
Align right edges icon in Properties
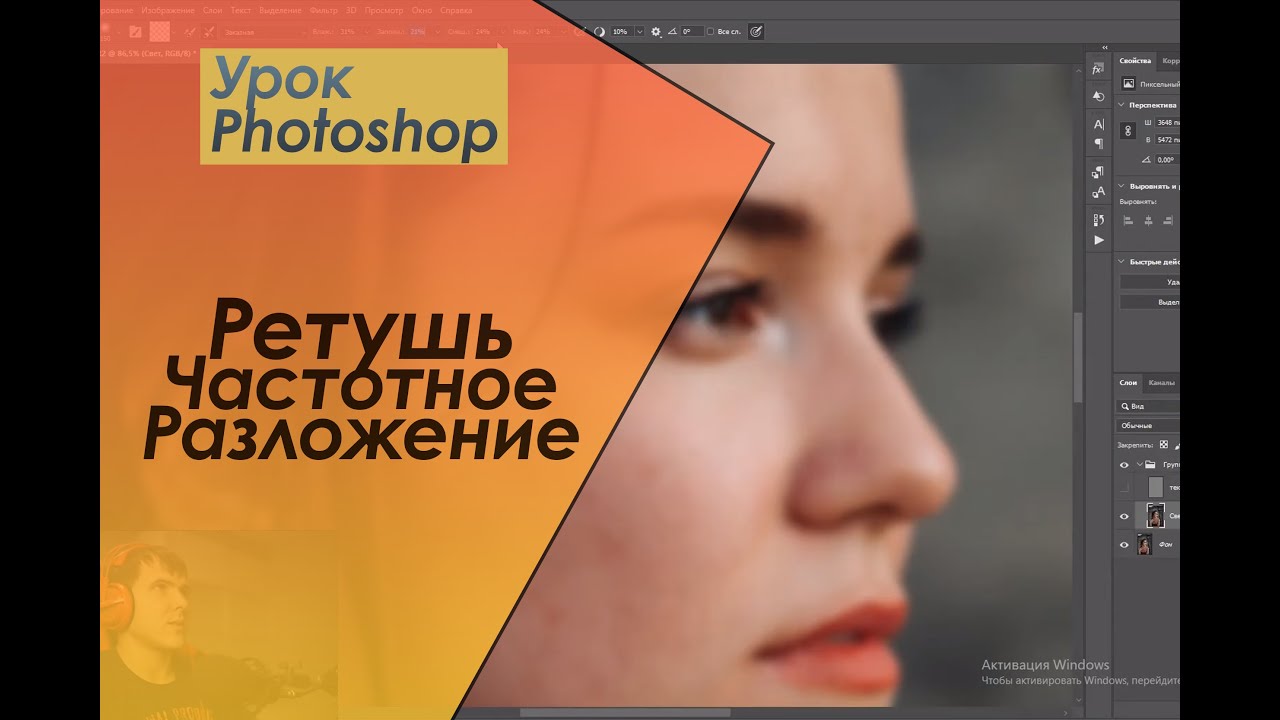tap(1168, 220)
